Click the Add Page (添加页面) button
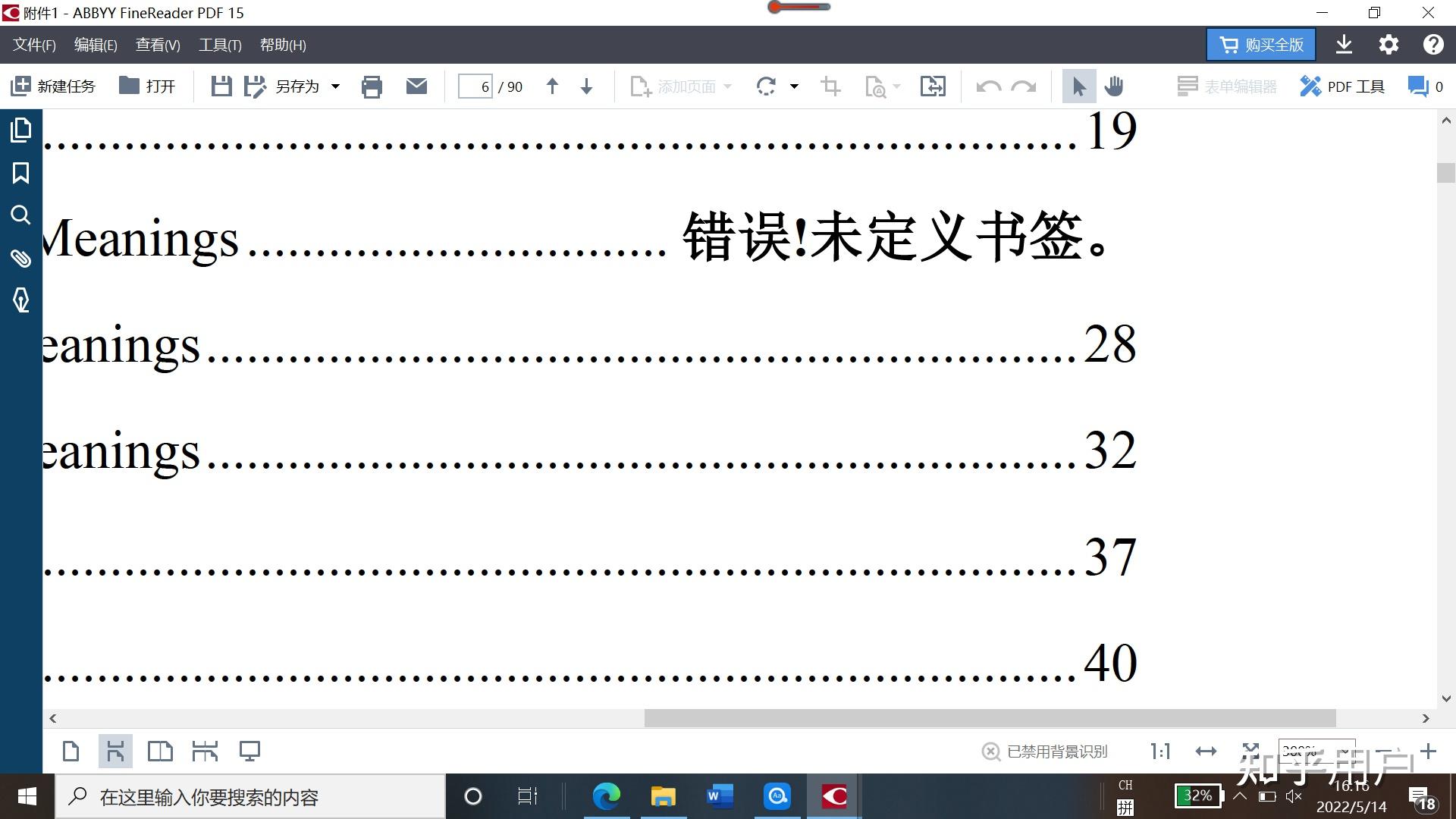 (673, 86)
